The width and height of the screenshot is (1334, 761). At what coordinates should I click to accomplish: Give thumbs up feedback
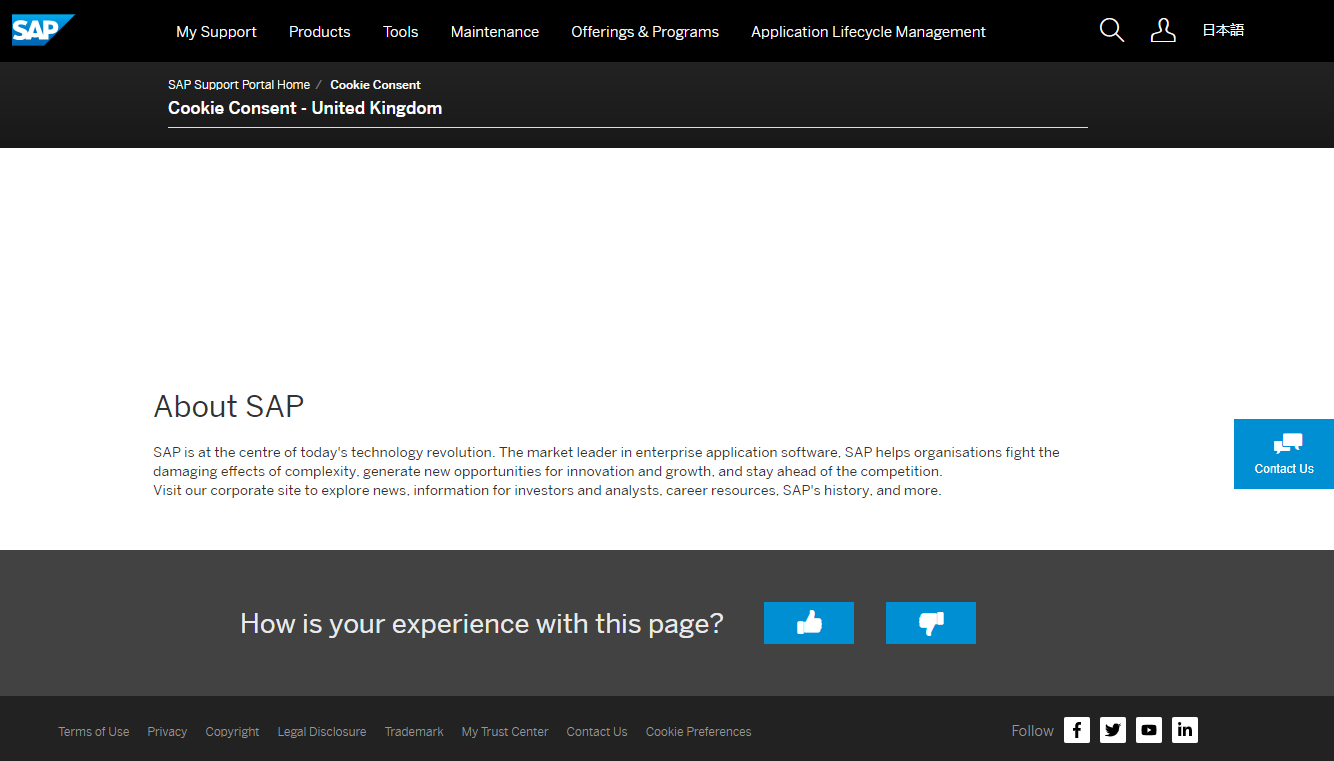point(809,623)
